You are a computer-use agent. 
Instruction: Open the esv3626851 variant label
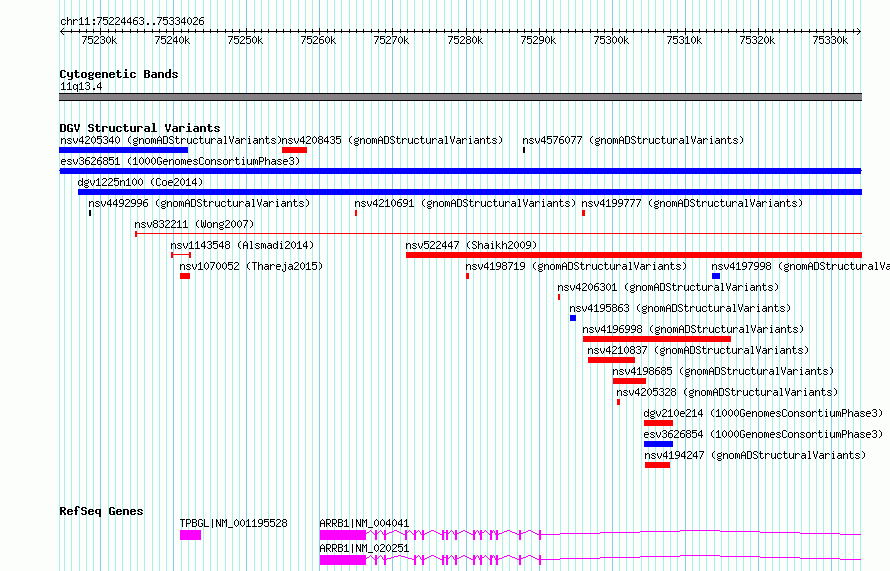pyautogui.click(x=180, y=161)
